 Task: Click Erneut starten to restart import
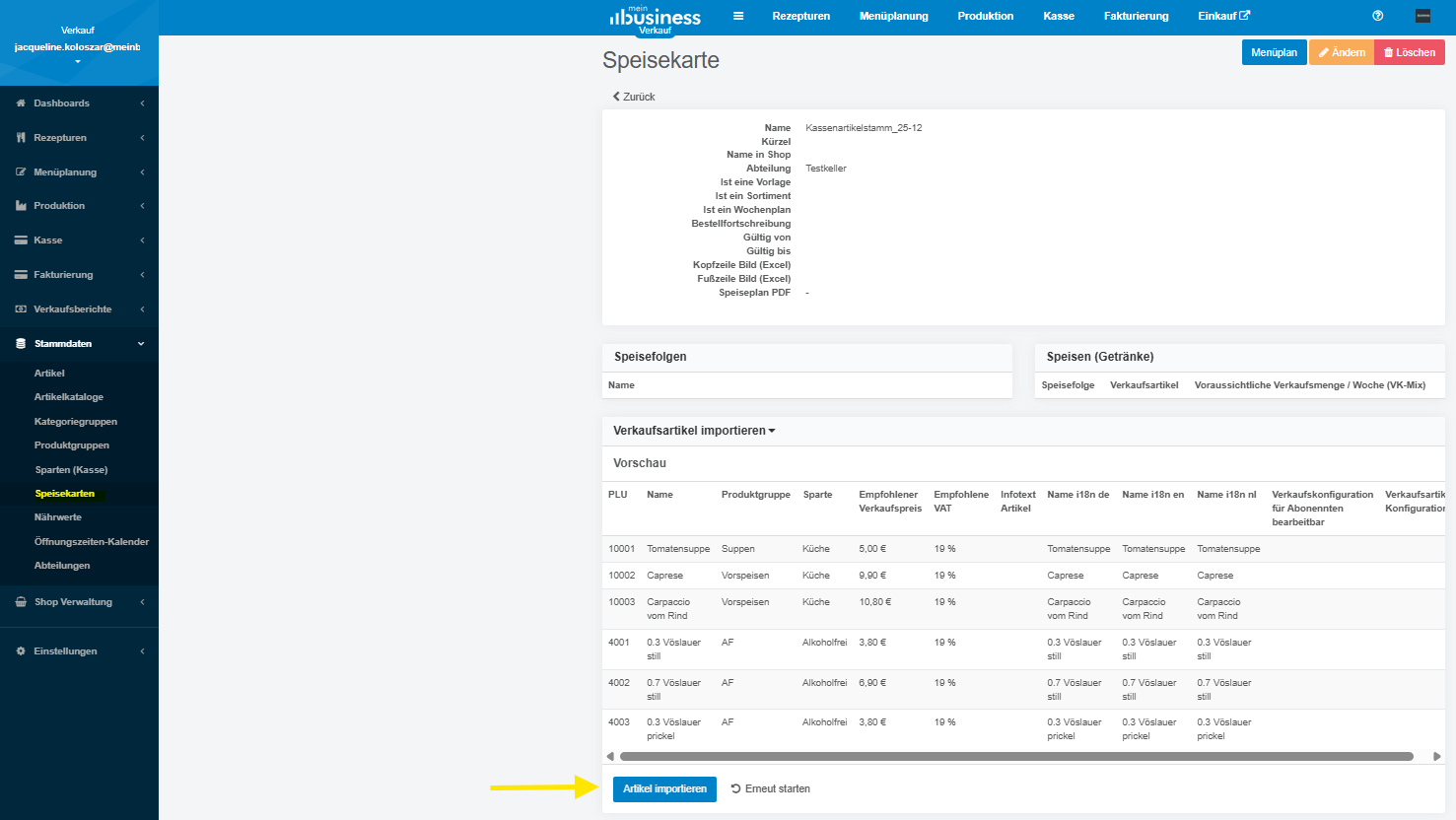pyautogui.click(x=771, y=788)
